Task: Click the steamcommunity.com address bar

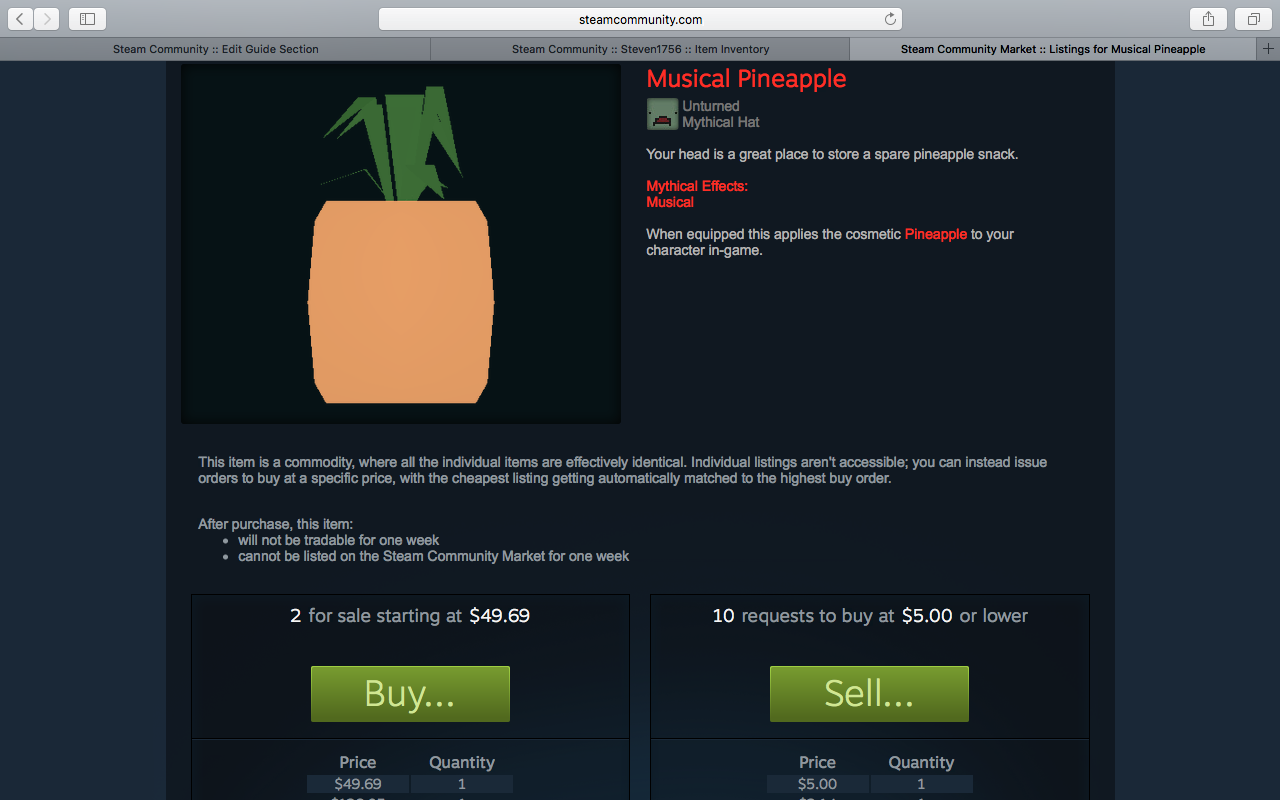Action: pos(640,19)
